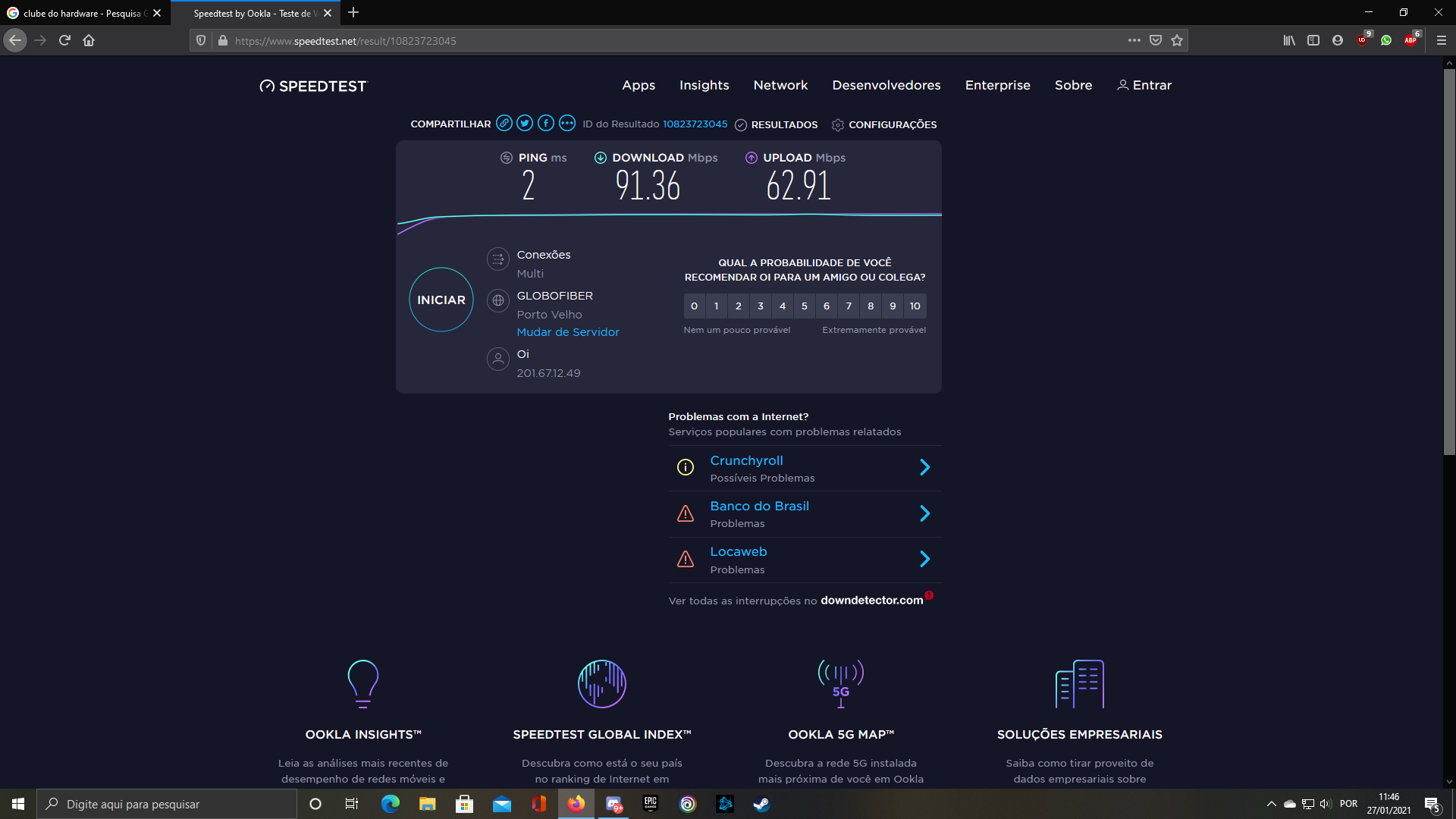The image size is (1456, 819).
Task: Click the Configurações gear icon
Action: pos(838,124)
